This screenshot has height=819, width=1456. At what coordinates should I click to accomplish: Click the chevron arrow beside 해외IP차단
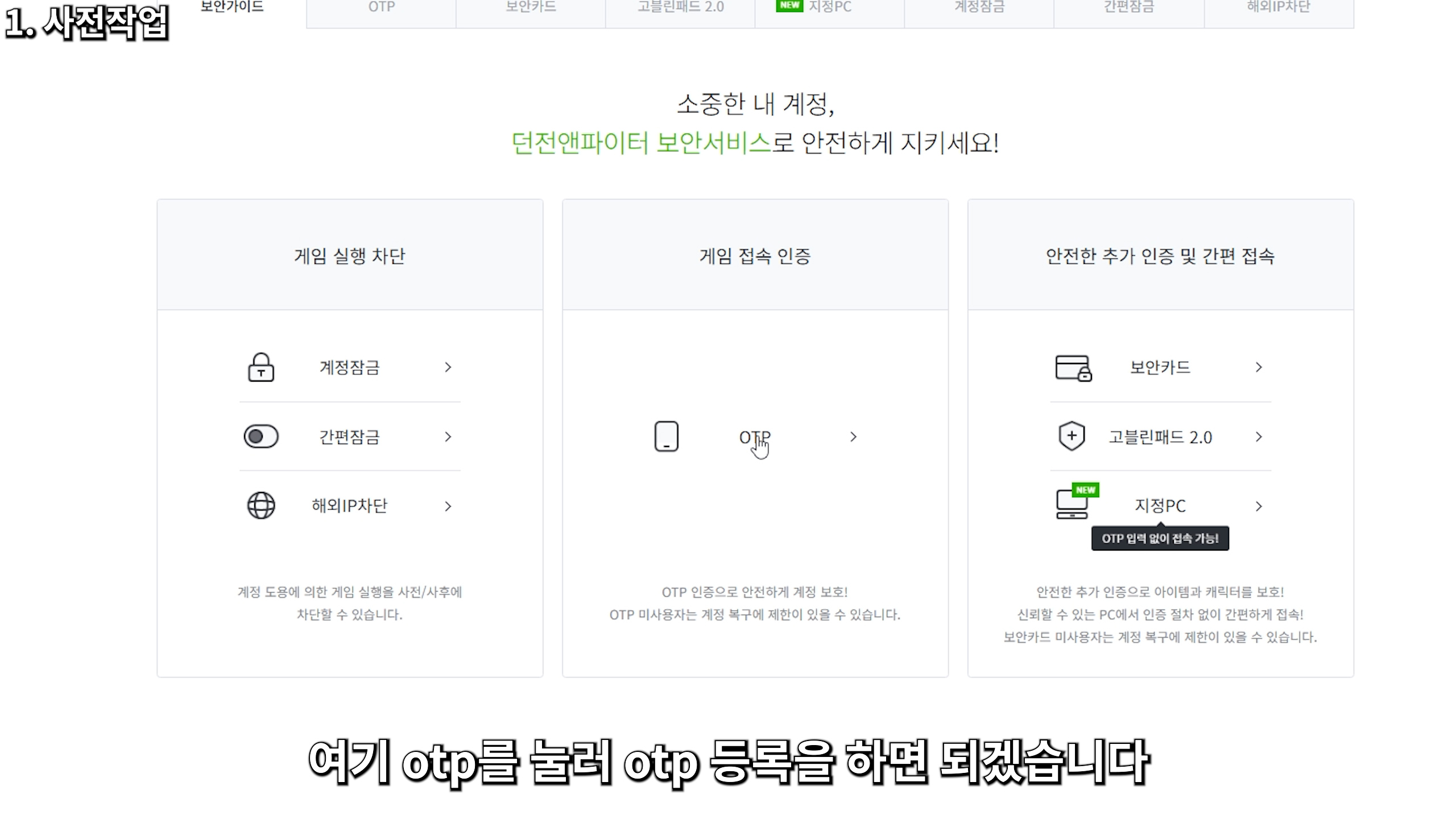[x=448, y=506]
